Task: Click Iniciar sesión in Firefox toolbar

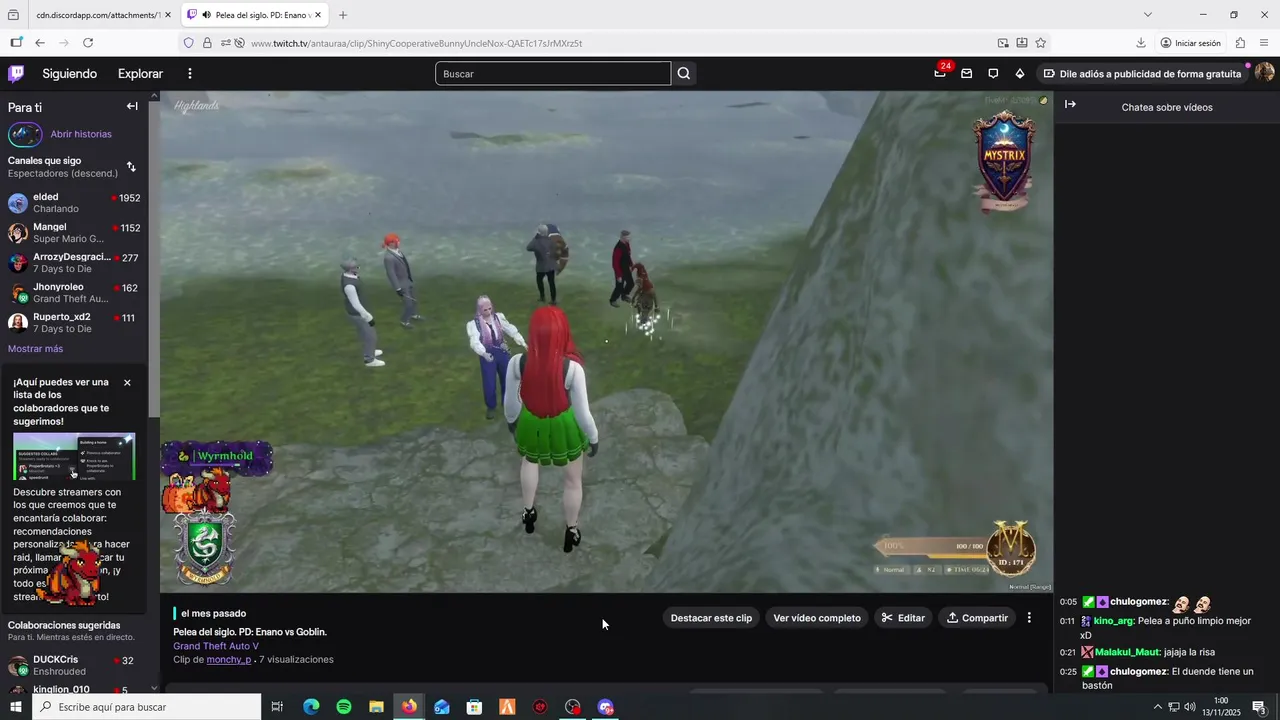Action: pyautogui.click(x=1191, y=43)
